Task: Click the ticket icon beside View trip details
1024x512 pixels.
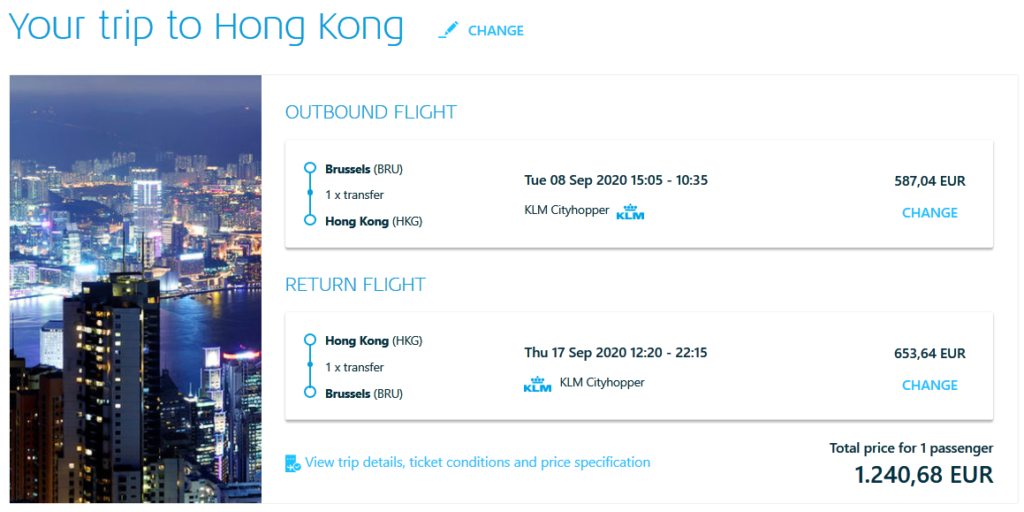Action: click(x=292, y=463)
